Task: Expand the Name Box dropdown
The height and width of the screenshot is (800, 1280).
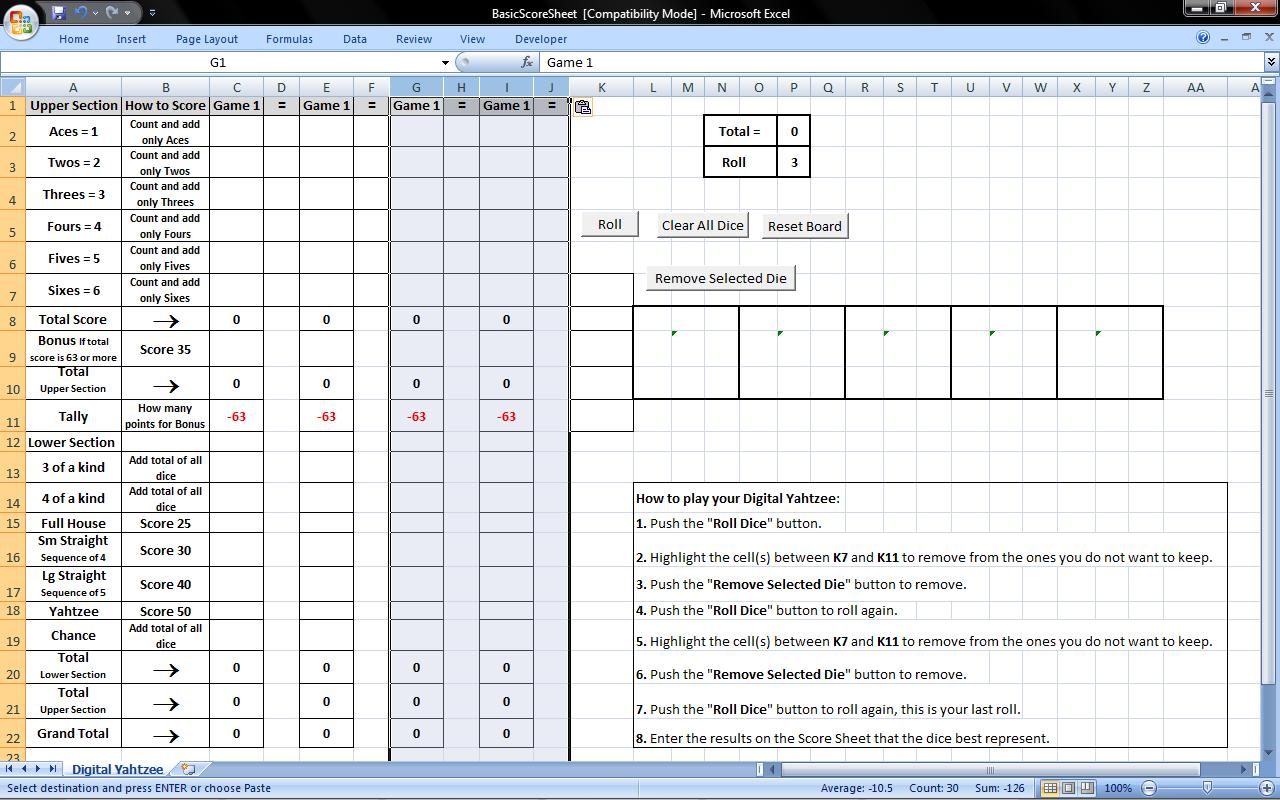Action: click(x=445, y=62)
